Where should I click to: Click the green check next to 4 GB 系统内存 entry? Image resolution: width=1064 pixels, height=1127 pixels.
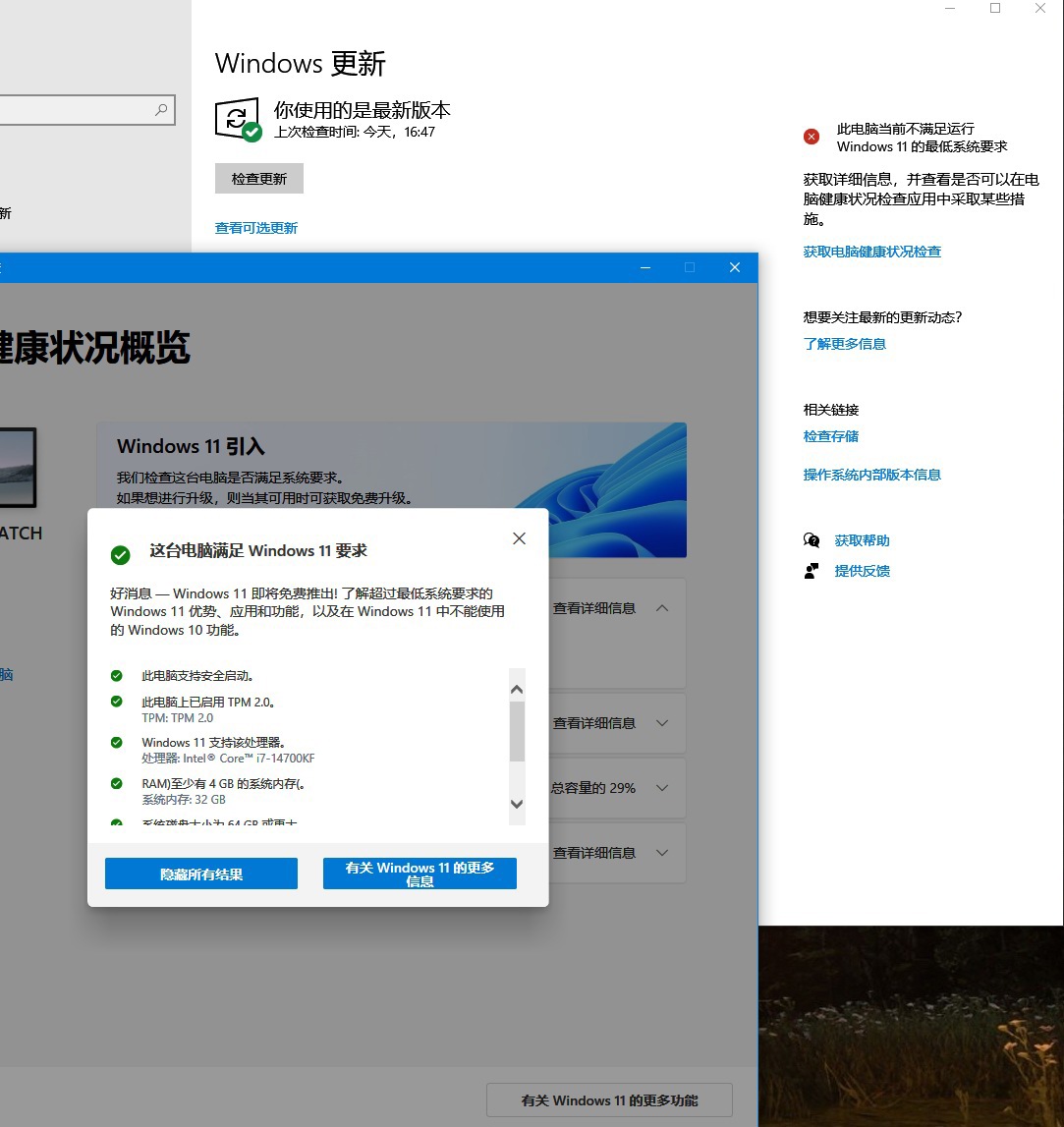pos(116,783)
